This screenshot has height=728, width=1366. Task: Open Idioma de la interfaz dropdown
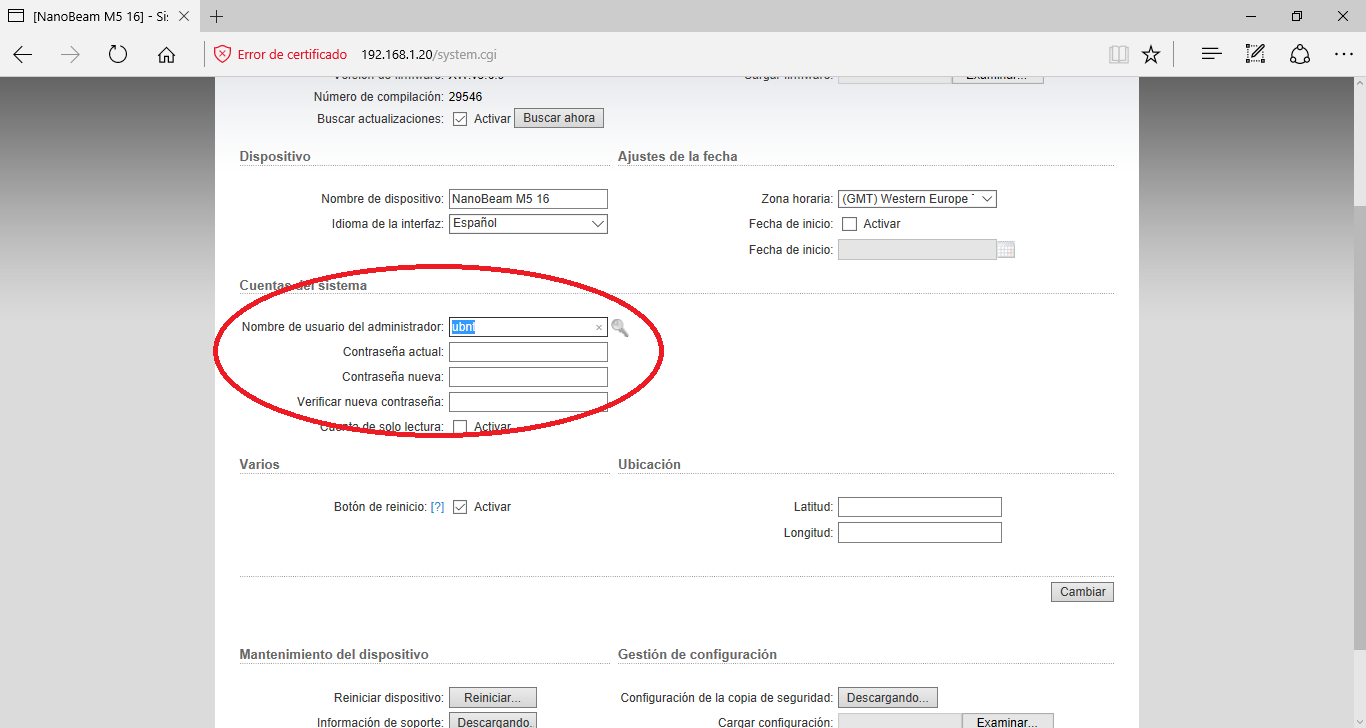tap(528, 223)
